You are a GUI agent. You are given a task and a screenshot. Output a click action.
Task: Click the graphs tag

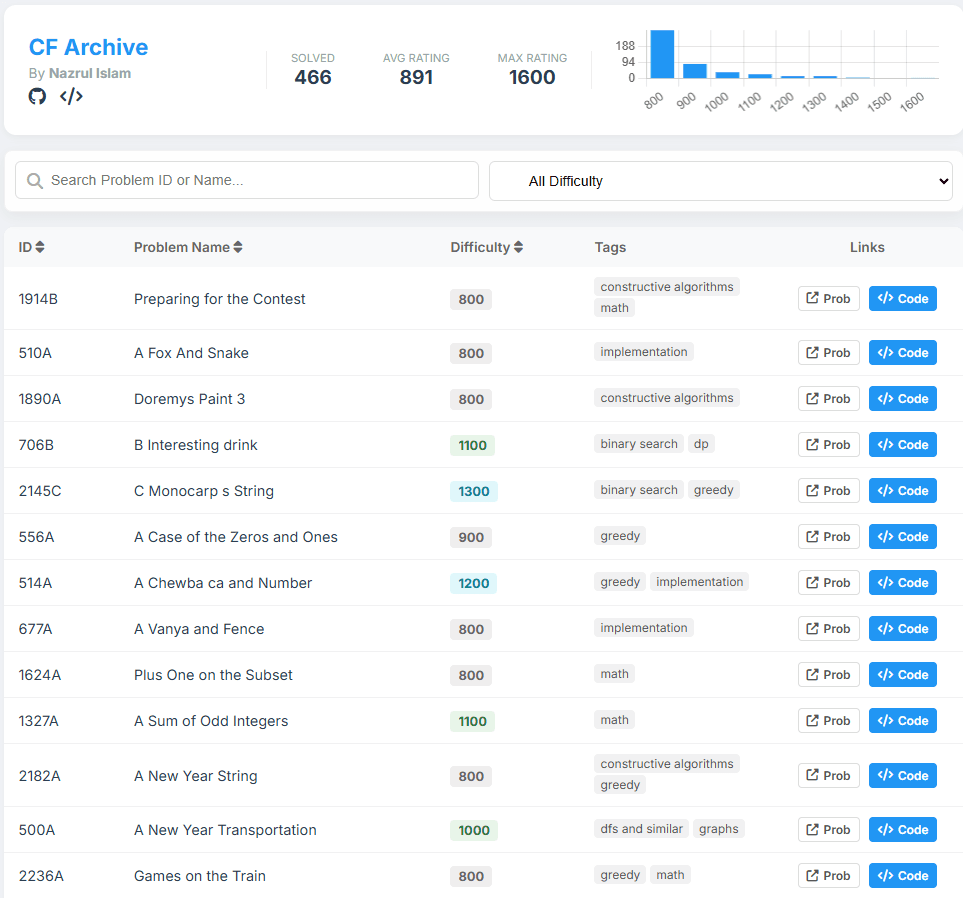[719, 829]
